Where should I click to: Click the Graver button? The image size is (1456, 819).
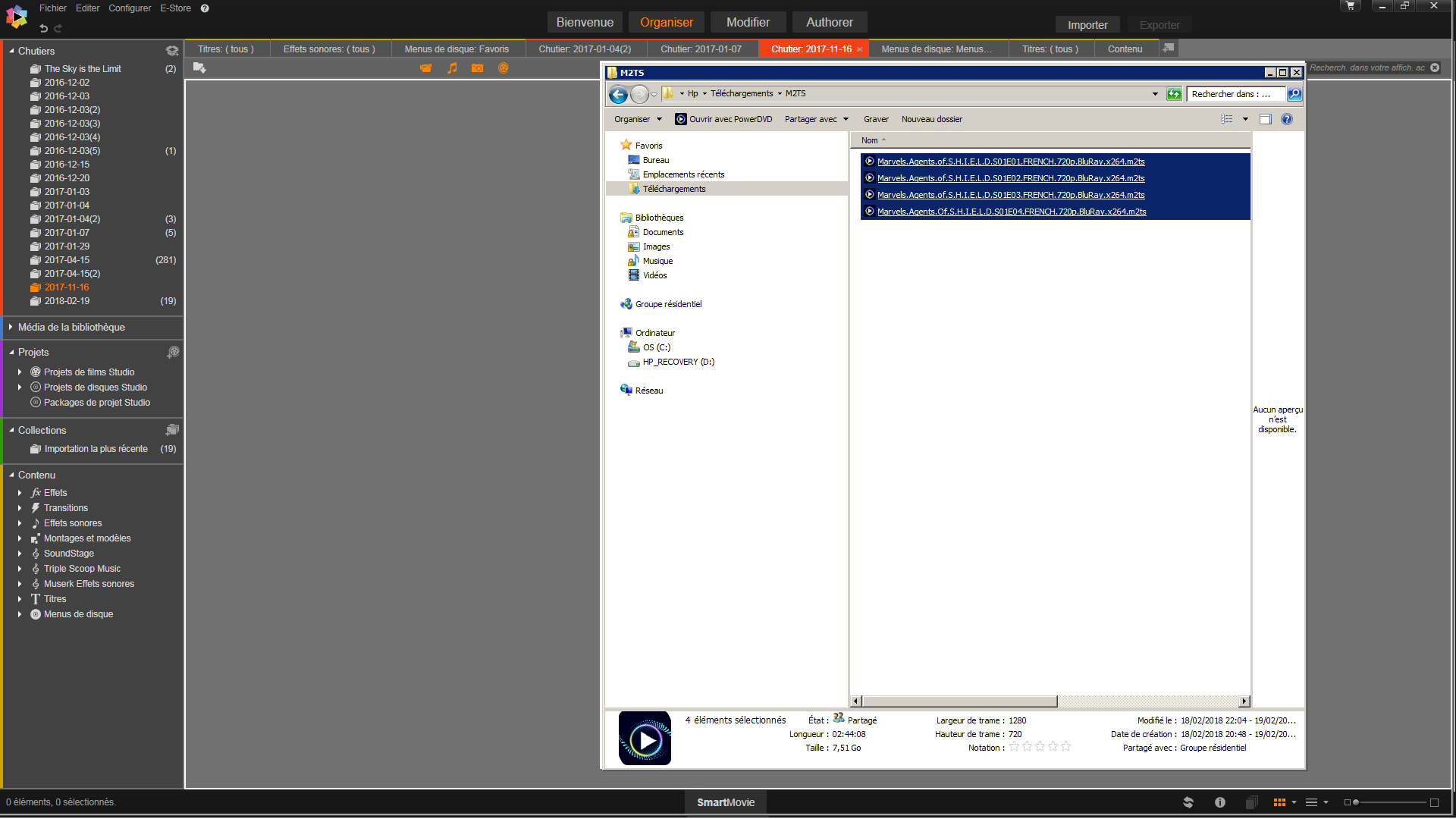[x=876, y=119]
